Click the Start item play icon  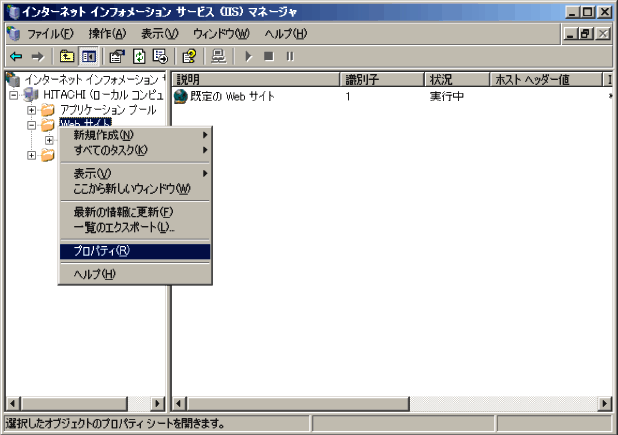pos(248,57)
